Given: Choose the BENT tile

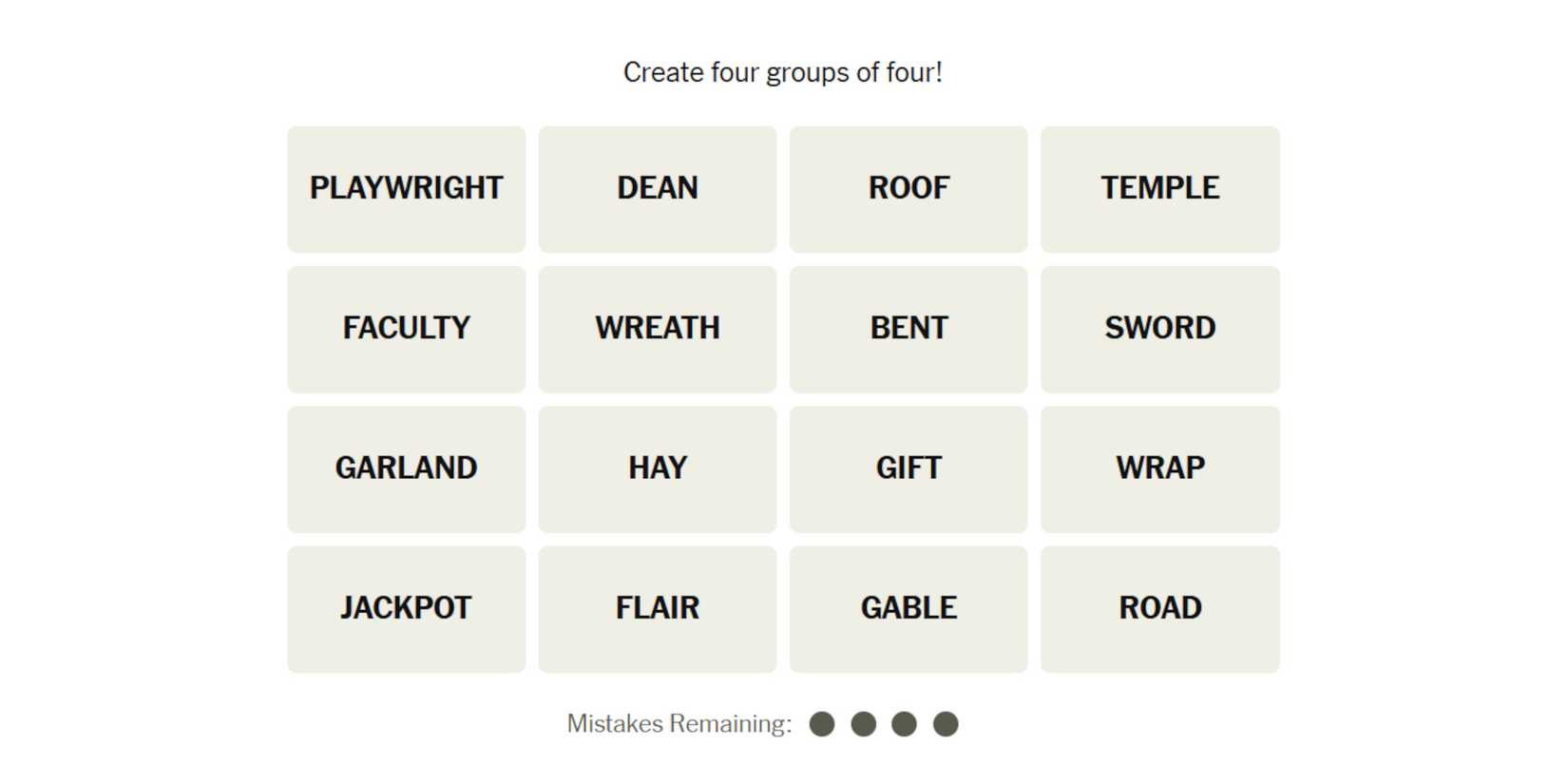Looking at the screenshot, I should tap(908, 329).
